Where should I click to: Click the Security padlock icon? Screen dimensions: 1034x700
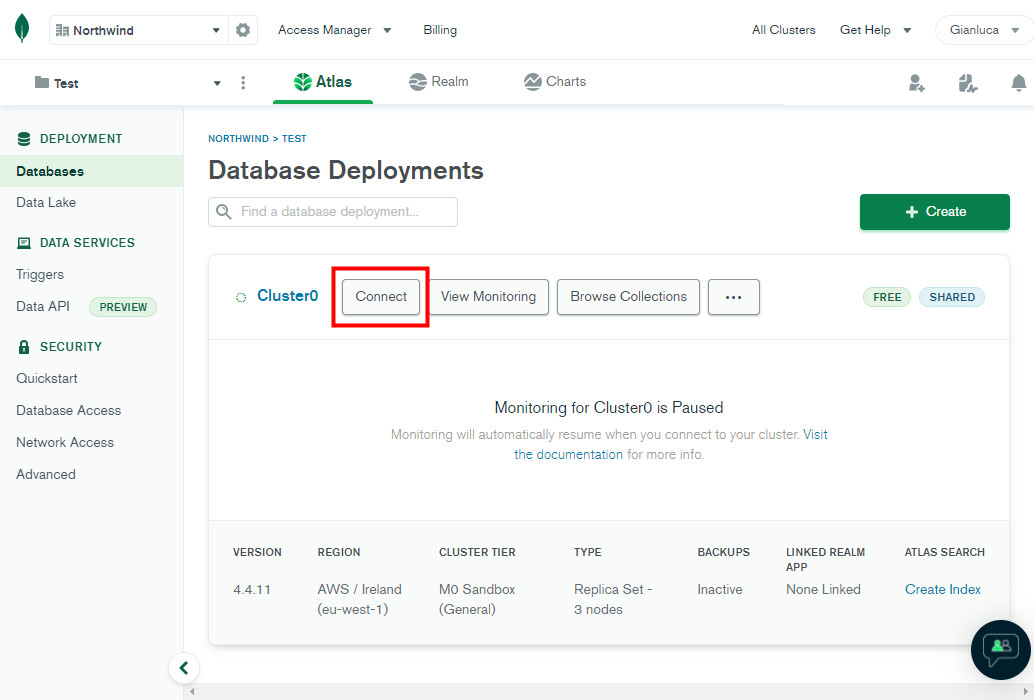[24, 347]
